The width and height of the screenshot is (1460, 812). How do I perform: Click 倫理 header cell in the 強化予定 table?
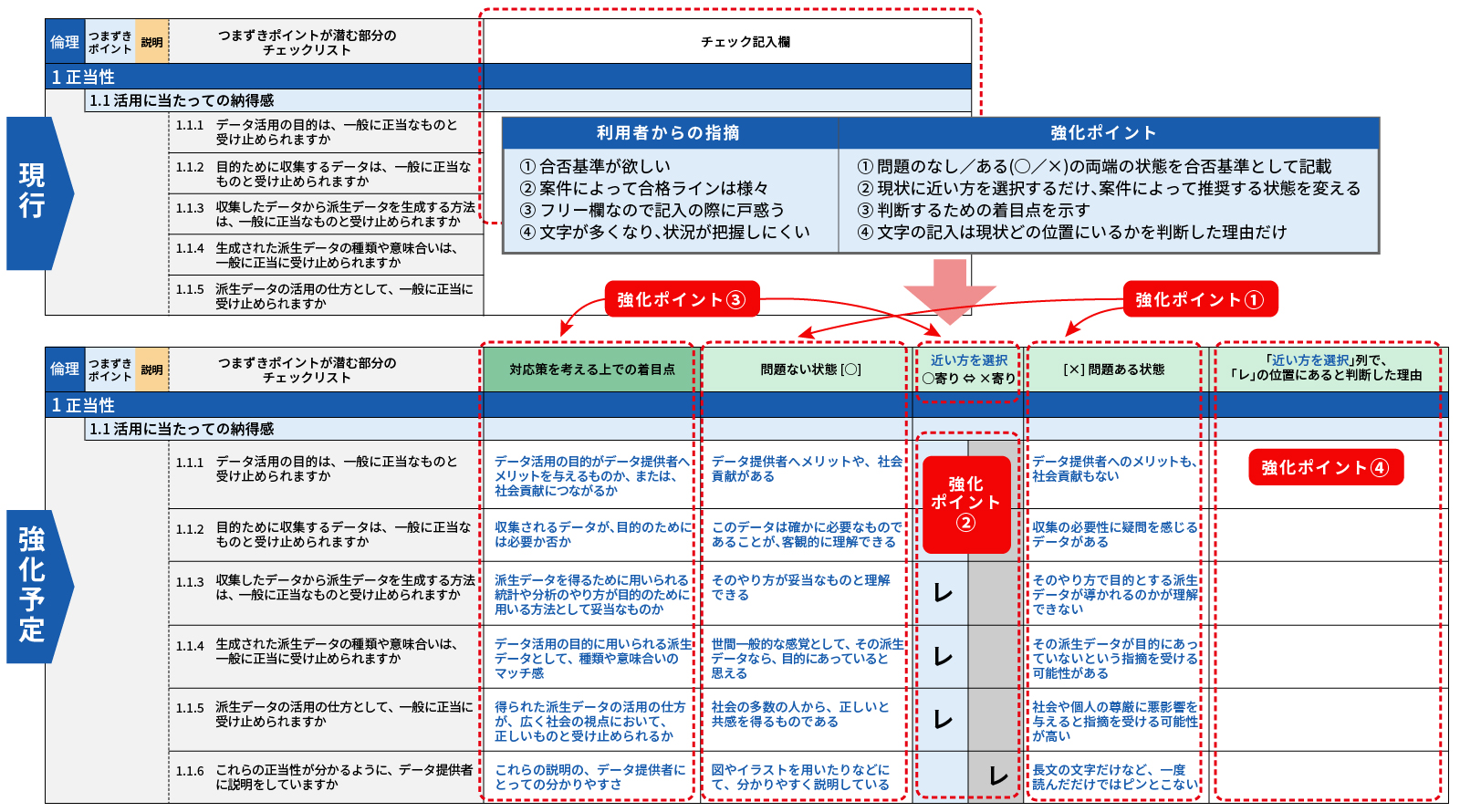[x=65, y=370]
